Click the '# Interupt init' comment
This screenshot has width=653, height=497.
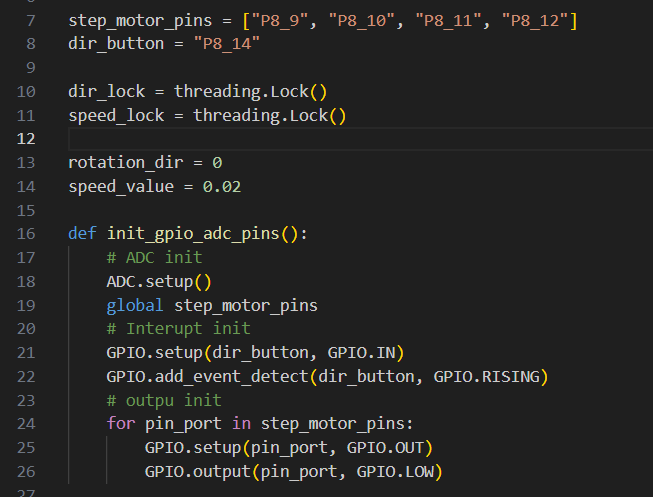click(x=179, y=329)
